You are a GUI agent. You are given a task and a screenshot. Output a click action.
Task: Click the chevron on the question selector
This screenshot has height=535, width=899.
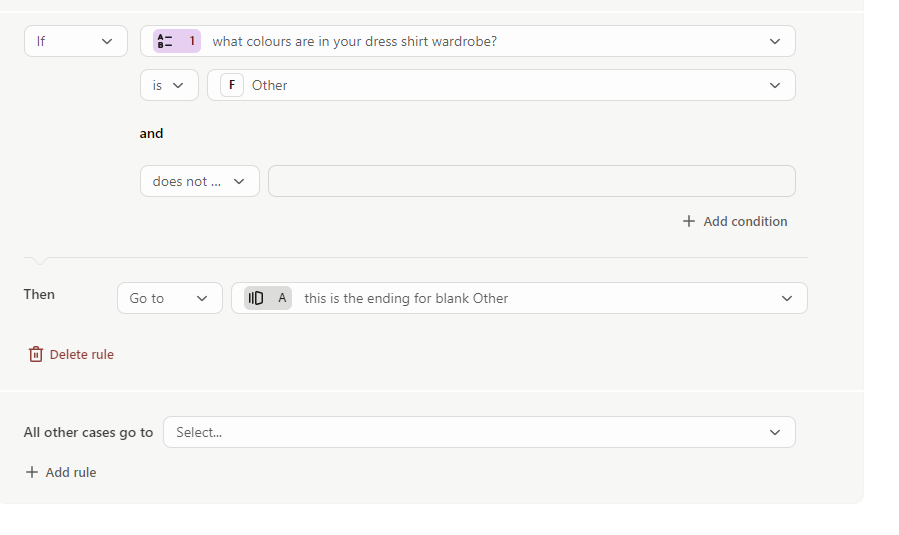click(x=775, y=41)
